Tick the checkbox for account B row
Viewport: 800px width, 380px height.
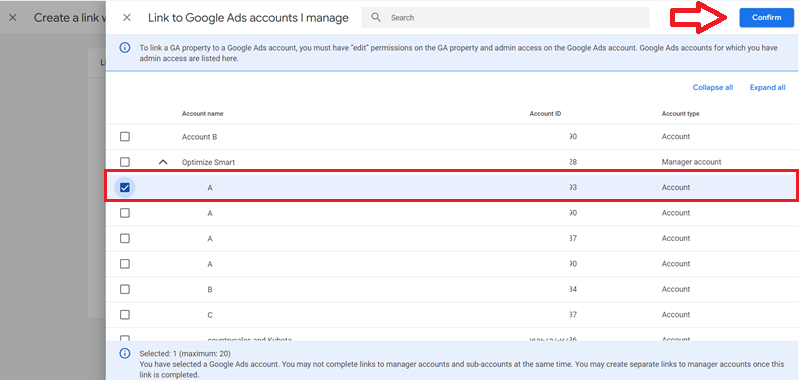coord(124,289)
